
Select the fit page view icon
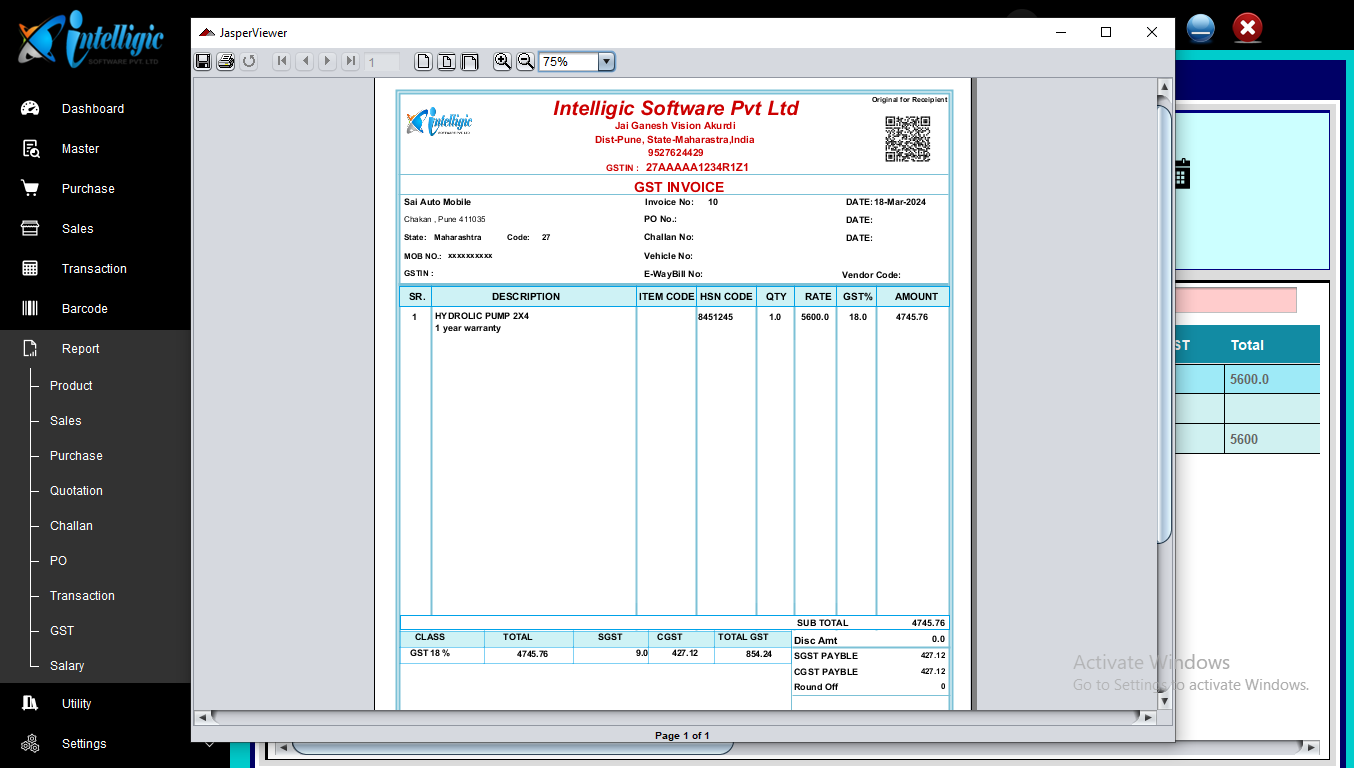coord(446,62)
